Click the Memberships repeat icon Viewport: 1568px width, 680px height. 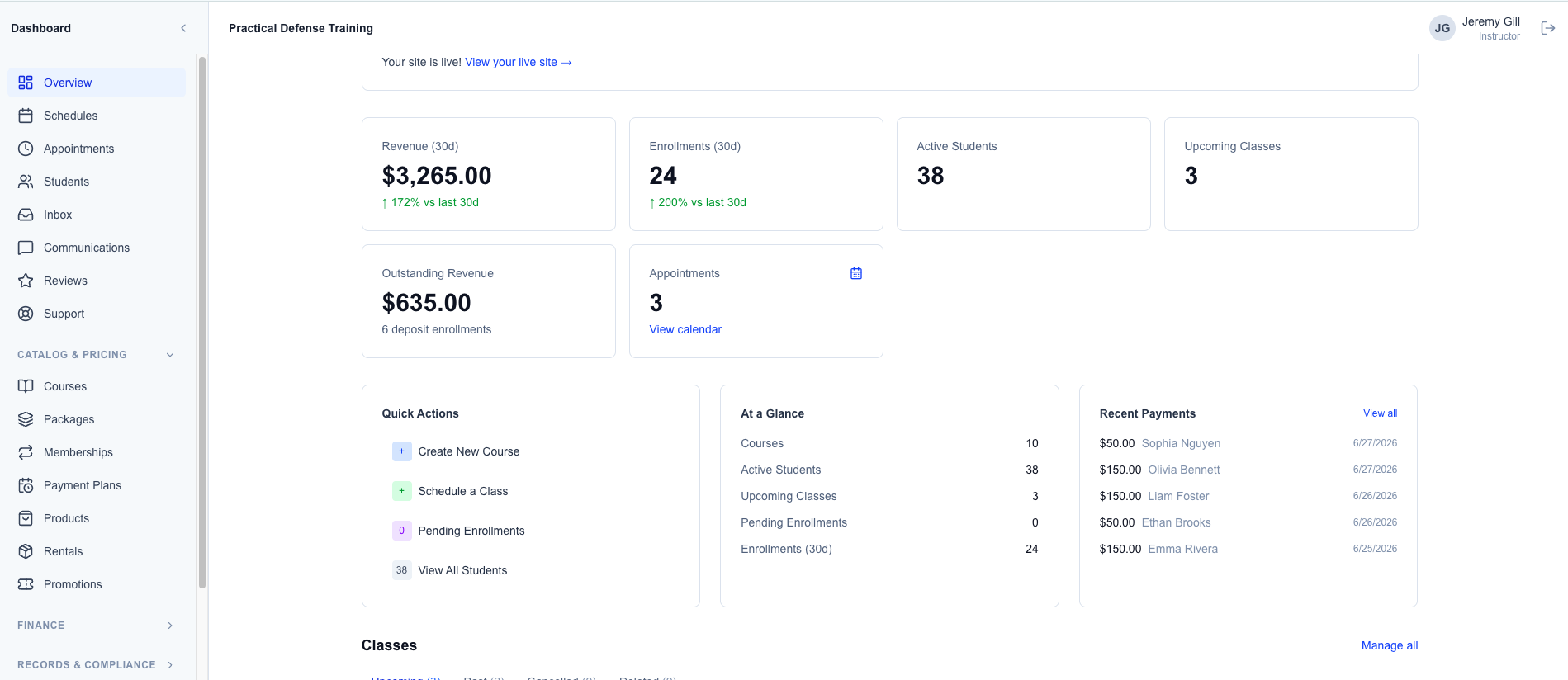26,452
